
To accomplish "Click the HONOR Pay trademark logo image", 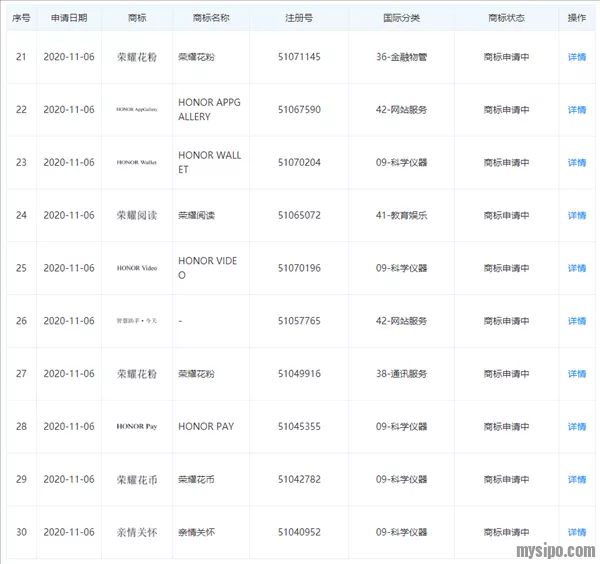I will 137,427.
